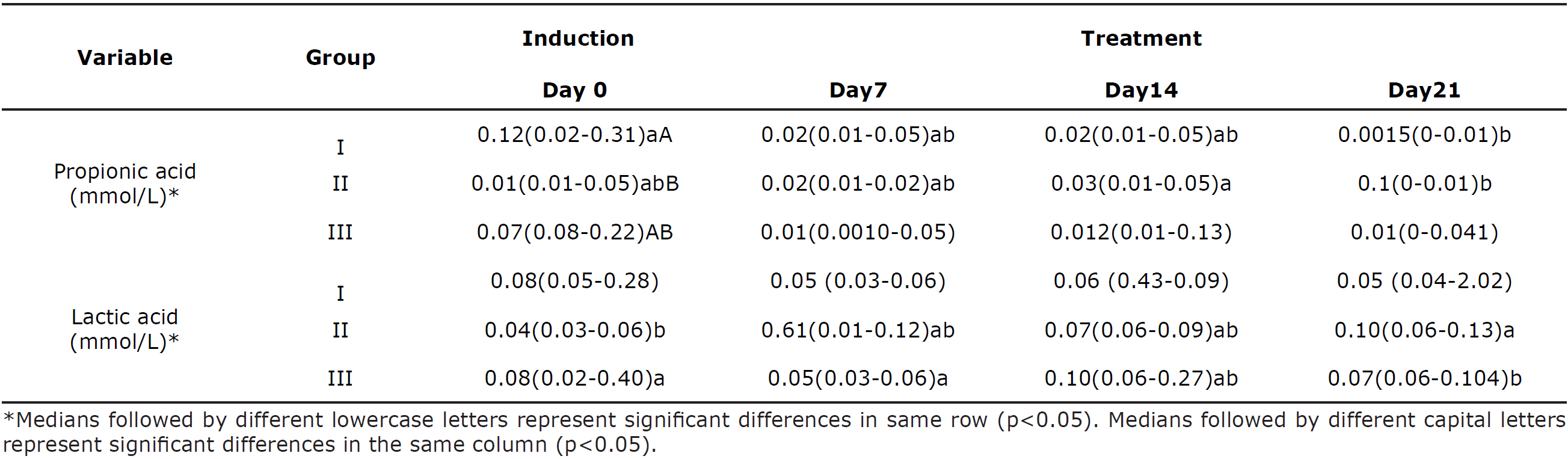Screen dimensions: 1568x459
Task: Click cell 0.01(0.01-0.05)abB
Action: pyautogui.click(x=574, y=183)
